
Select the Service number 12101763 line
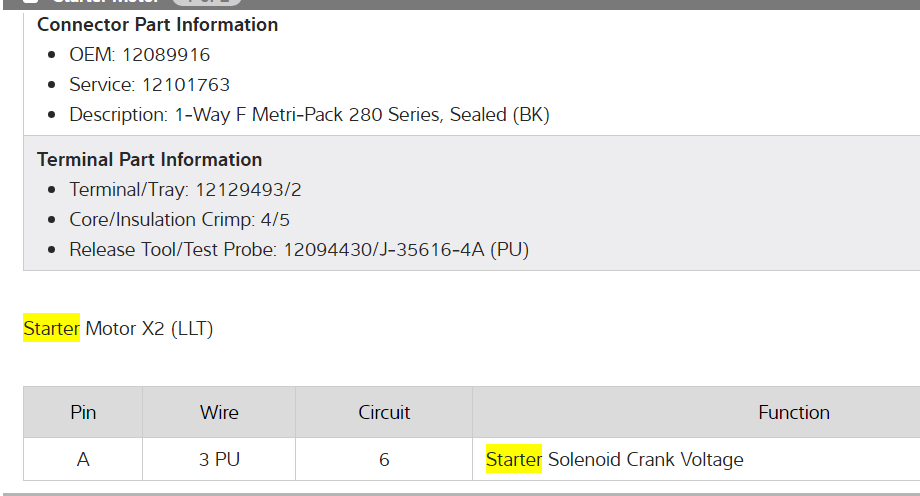[149, 85]
